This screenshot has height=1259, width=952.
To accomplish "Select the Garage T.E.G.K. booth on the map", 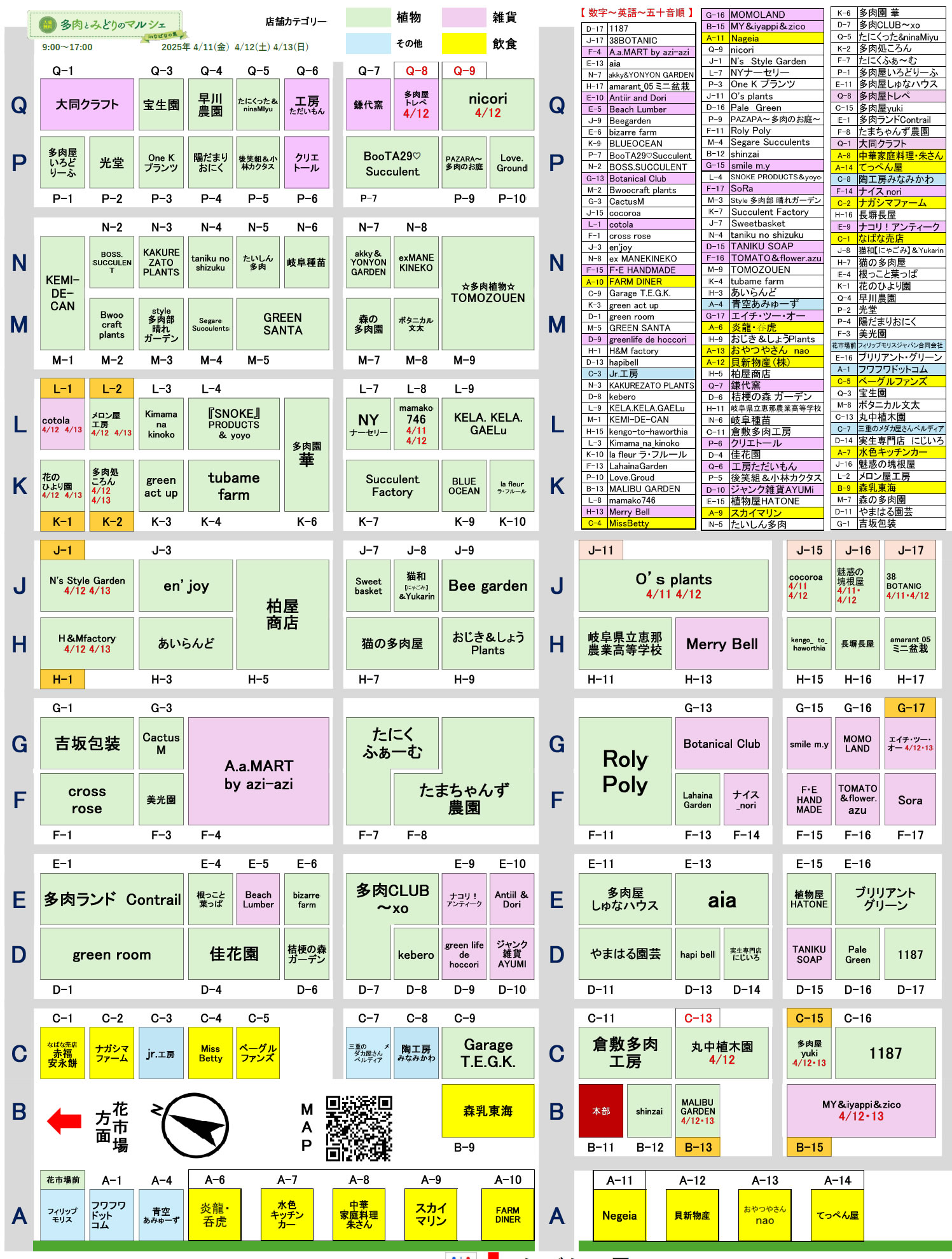I will point(488,1053).
